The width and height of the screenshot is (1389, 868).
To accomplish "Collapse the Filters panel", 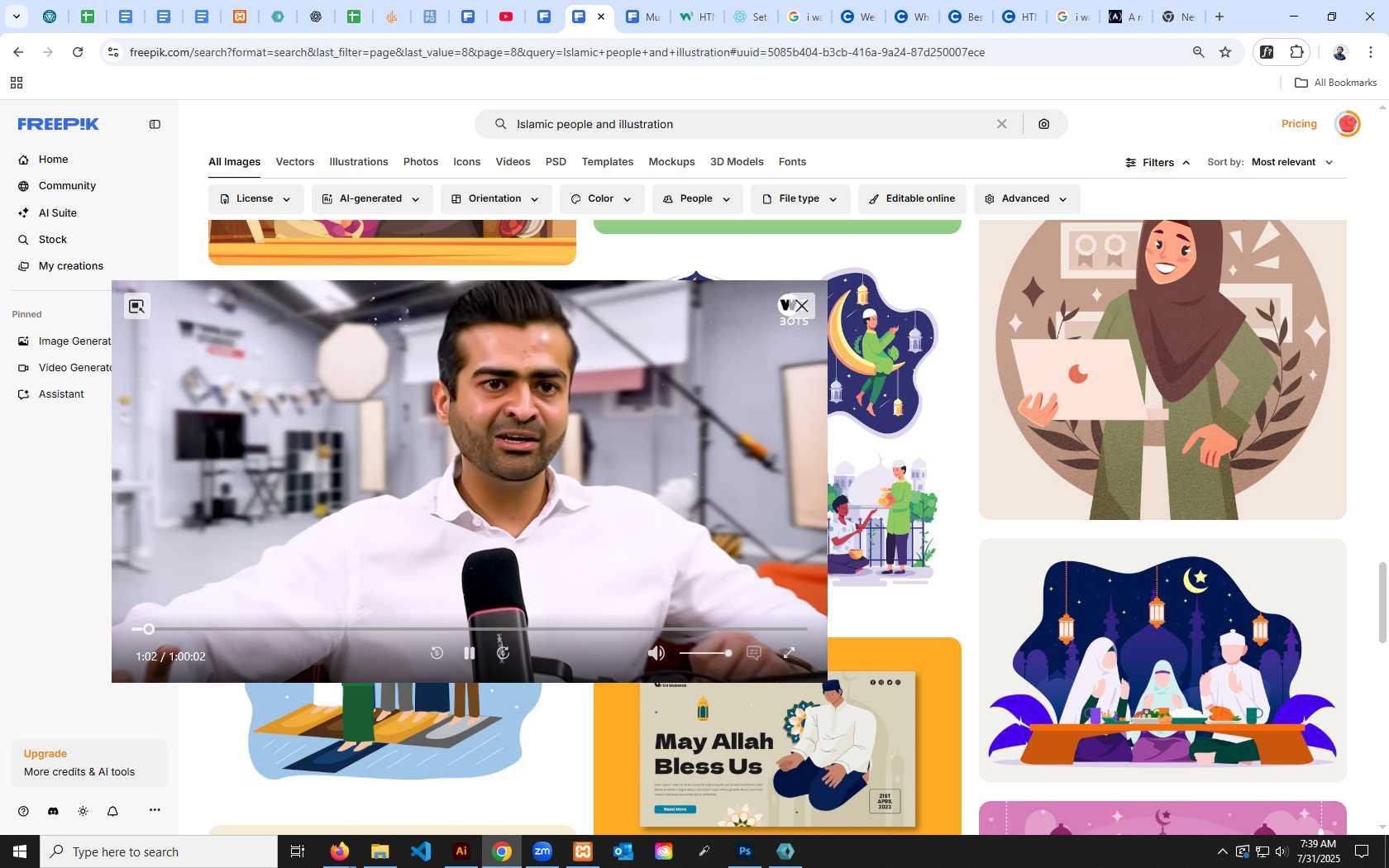I will [x=1157, y=163].
